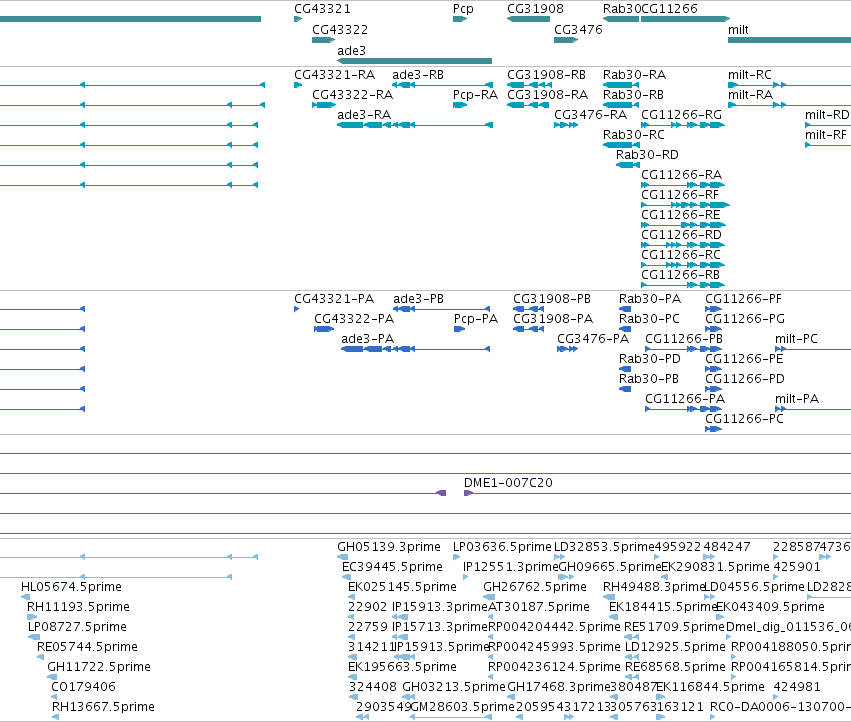Select the HL05674.5prime EST label
This screenshot has height=722, width=851.
(x=71, y=587)
